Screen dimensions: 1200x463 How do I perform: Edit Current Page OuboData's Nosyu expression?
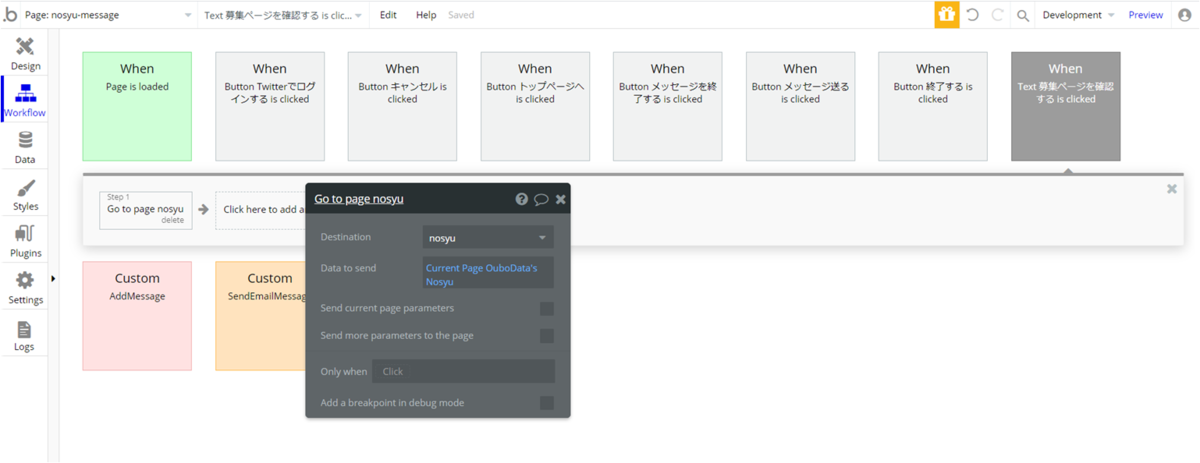pyautogui.click(x=488, y=274)
